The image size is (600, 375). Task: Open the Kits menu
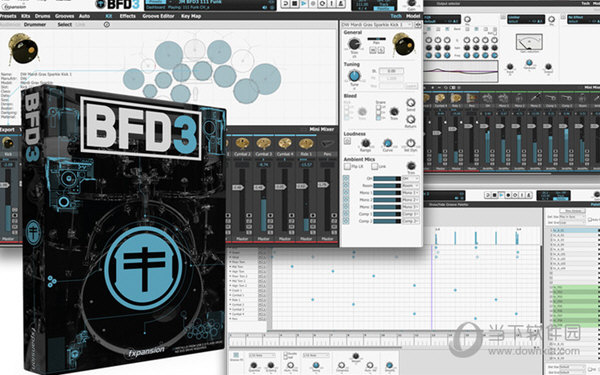pos(26,16)
